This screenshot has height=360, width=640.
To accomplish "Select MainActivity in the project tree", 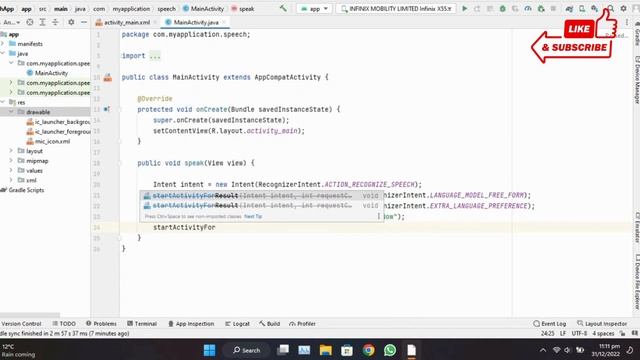I will (51, 73).
